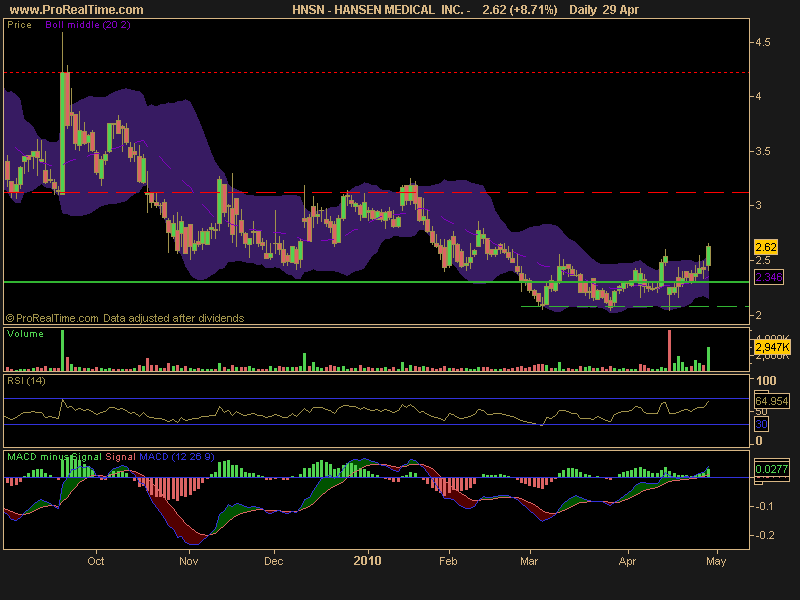Click the Oct date axis label
This screenshot has width=800, height=600.
[x=96, y=561]
